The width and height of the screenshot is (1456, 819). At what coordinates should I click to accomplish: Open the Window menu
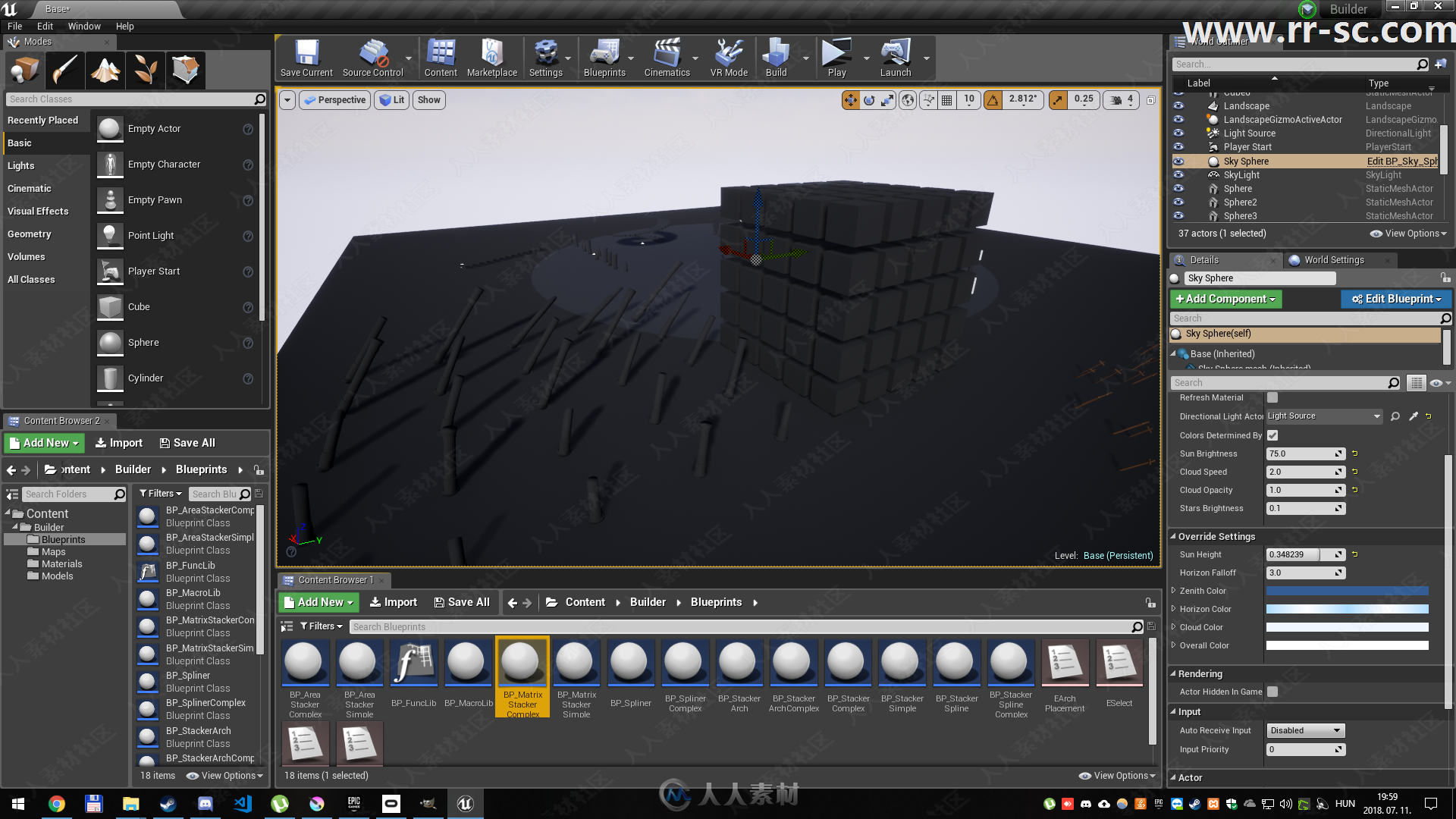[84, 26]
